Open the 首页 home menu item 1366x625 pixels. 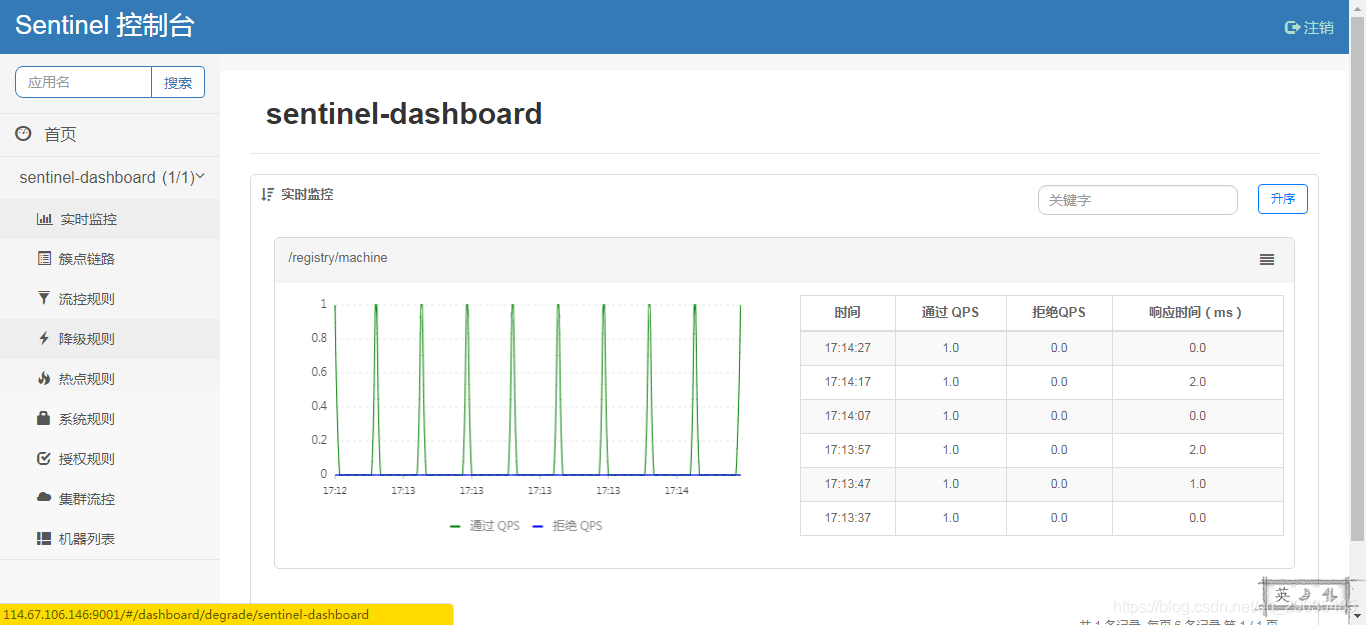click(x=60, y=134)
